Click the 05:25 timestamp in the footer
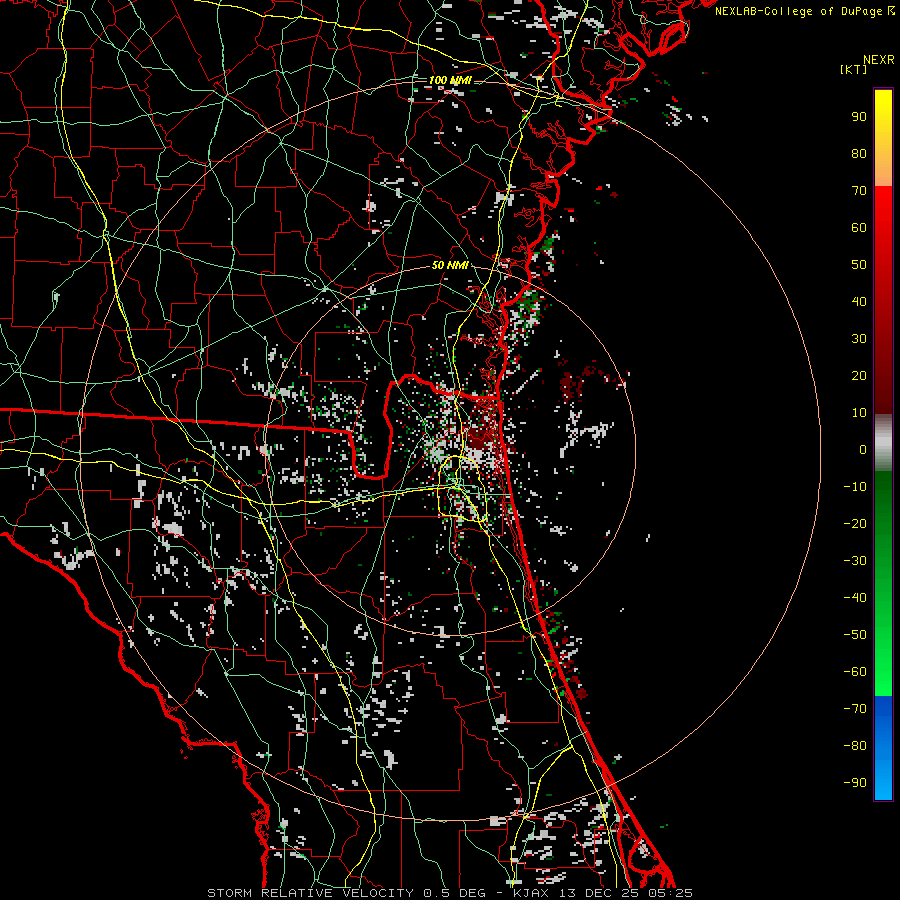 tap(672, 892)
